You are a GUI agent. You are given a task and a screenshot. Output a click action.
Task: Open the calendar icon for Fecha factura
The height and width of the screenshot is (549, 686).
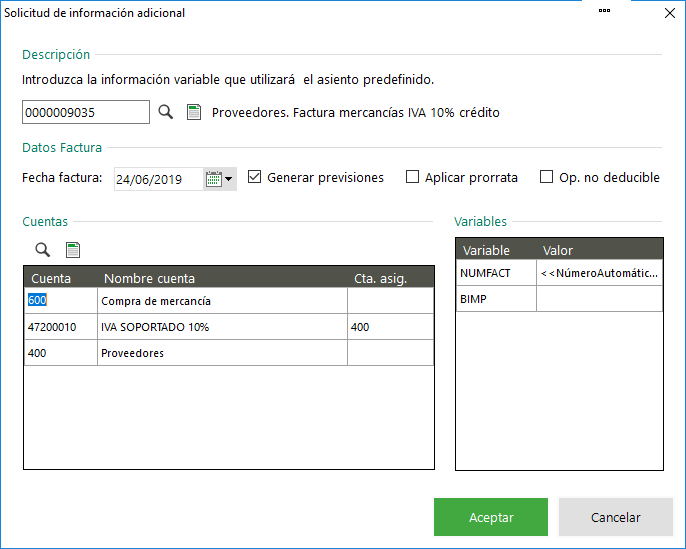(214, 178)
